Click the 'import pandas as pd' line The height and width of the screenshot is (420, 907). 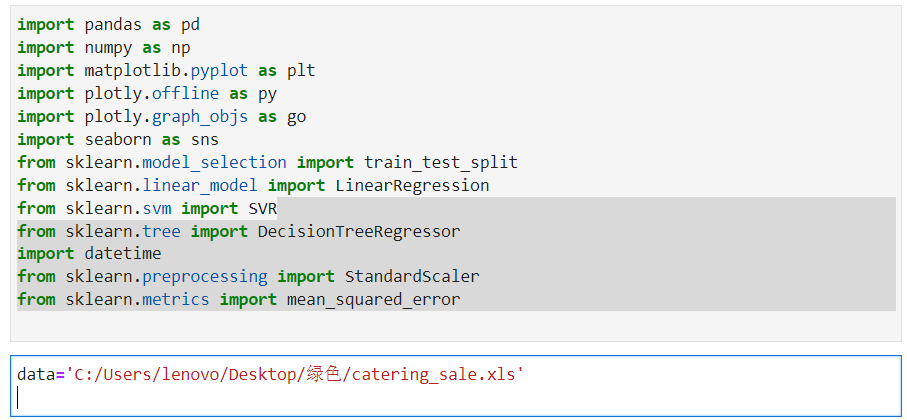coord(109,24)
